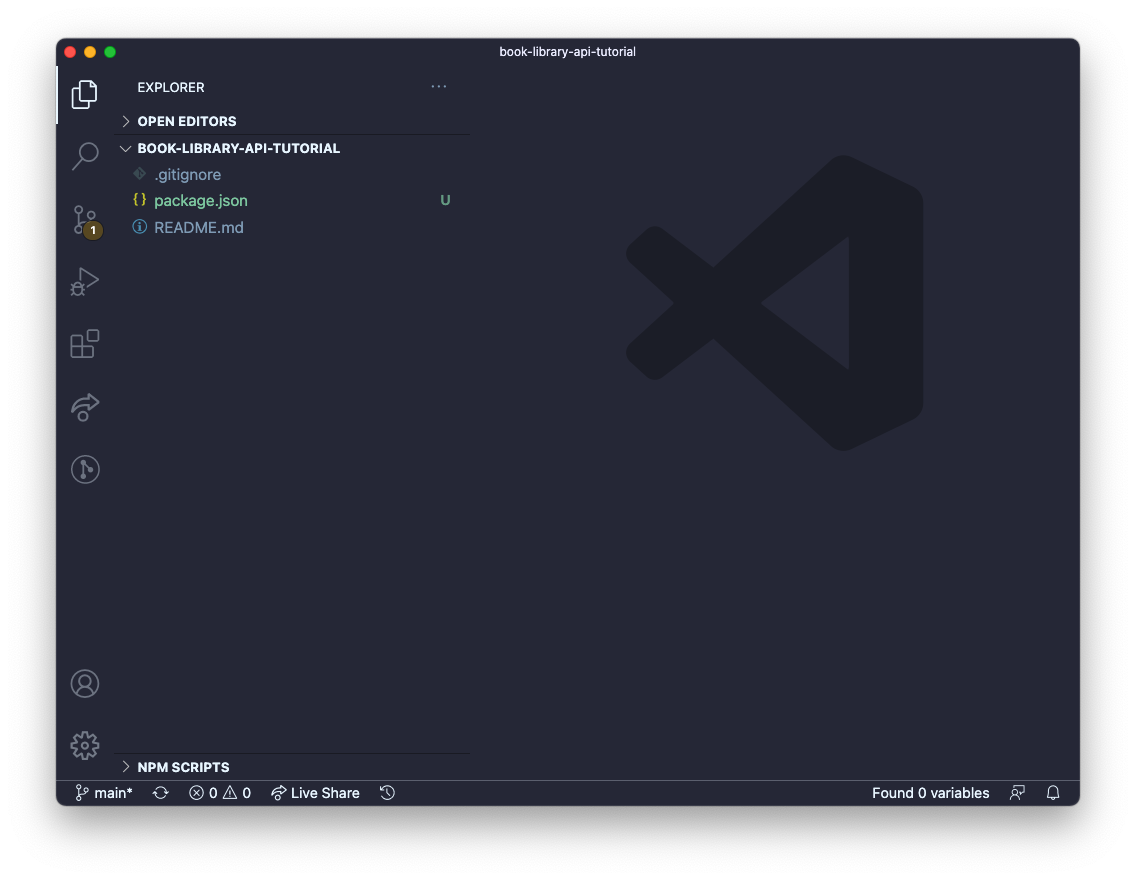Click the U untracked badge on package.json
The height and width of the screenshot is (880, 1136).
(446, 201)
